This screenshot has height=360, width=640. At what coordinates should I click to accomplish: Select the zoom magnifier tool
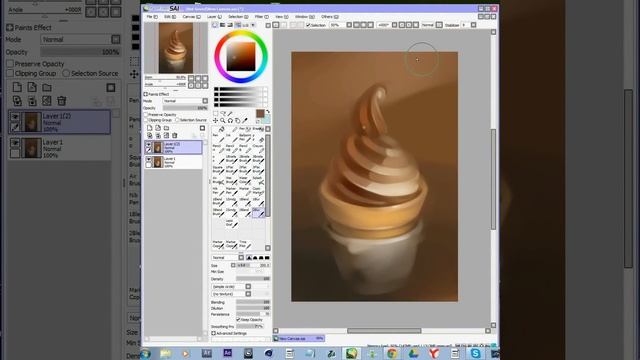[x=223, y=121]
